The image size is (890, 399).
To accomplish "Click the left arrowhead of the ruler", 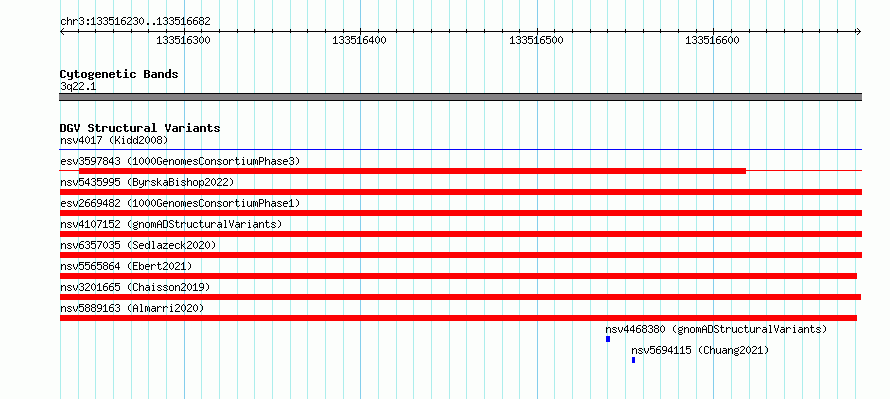I will [62, 32].
